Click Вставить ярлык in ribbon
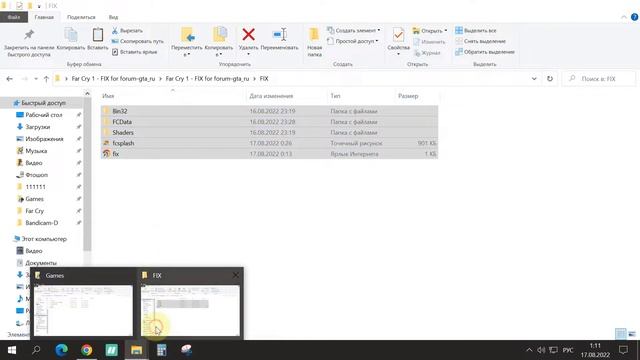This screenshot has height=360, width=640. (134, 52)
